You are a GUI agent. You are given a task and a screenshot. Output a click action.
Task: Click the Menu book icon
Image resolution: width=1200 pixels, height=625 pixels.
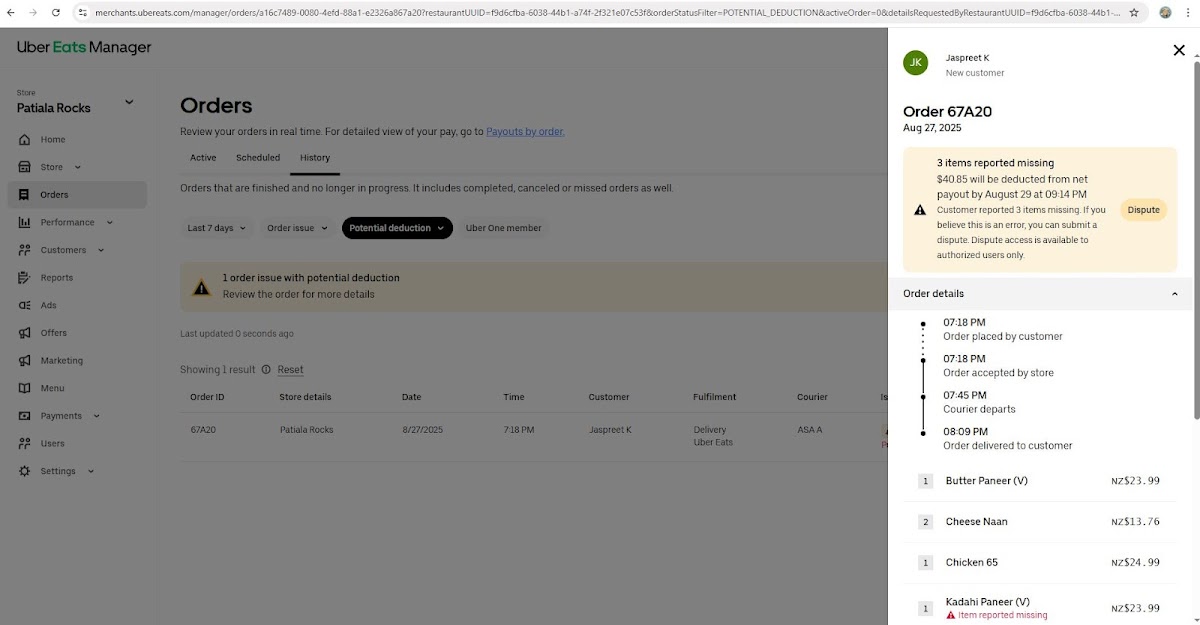click(24, 388)
